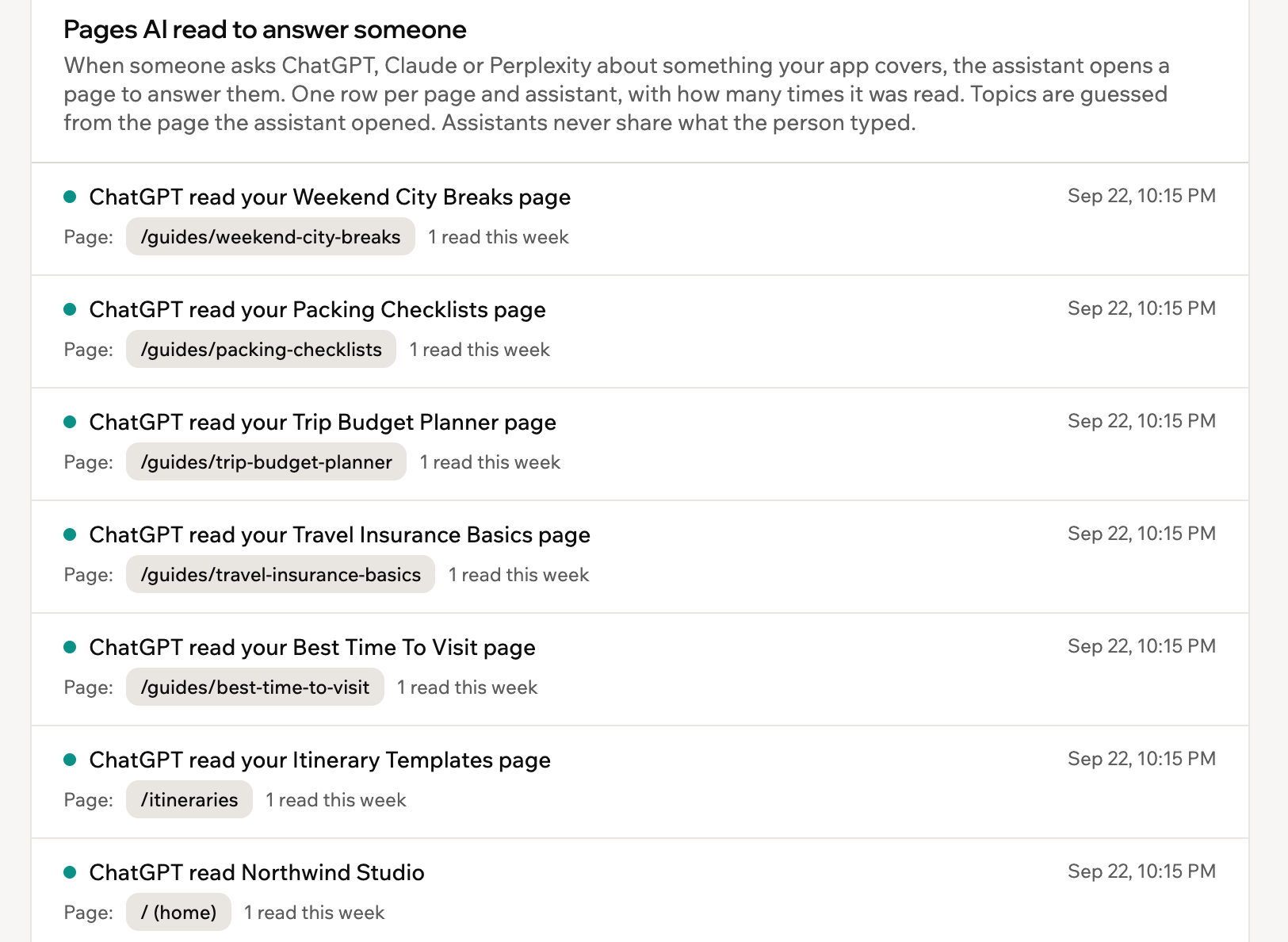Click the timestamp on the Northwind Studio row
1288x942 pixels.
point(1141,871)
